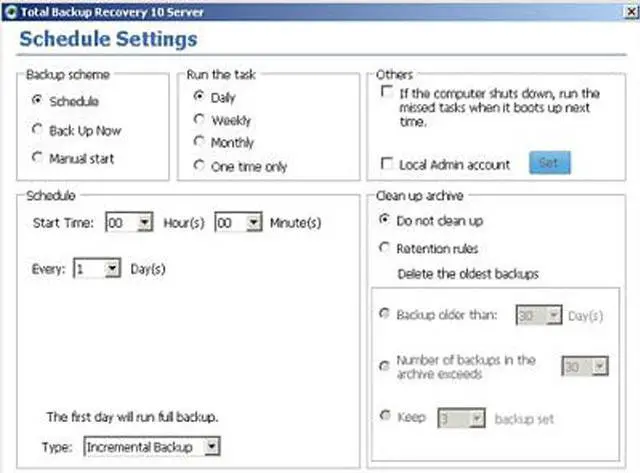Open the backup Type dropdown

click(210, 446)
